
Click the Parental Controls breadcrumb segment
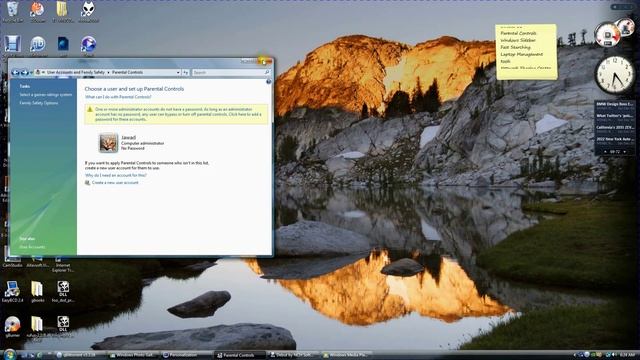coord(127,72)
